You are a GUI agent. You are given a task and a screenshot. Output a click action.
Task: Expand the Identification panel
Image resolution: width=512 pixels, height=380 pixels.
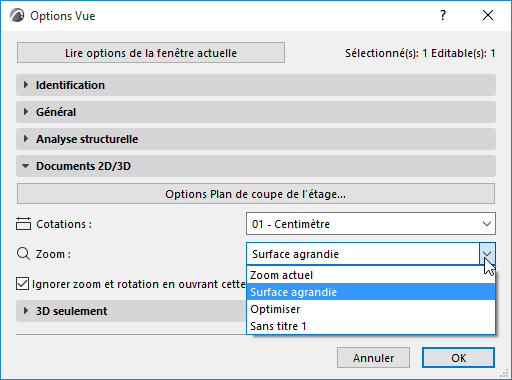coord(256,85)
